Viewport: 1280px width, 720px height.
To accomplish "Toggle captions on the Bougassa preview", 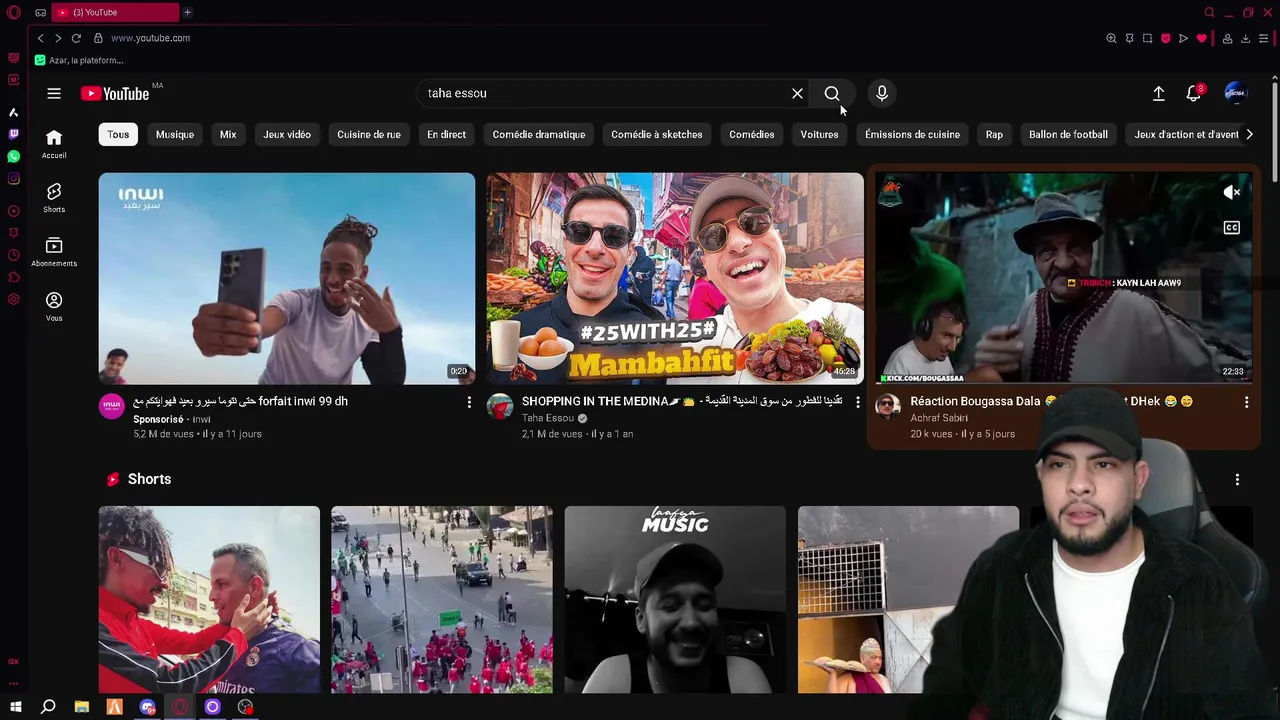I will (1232, 228).
